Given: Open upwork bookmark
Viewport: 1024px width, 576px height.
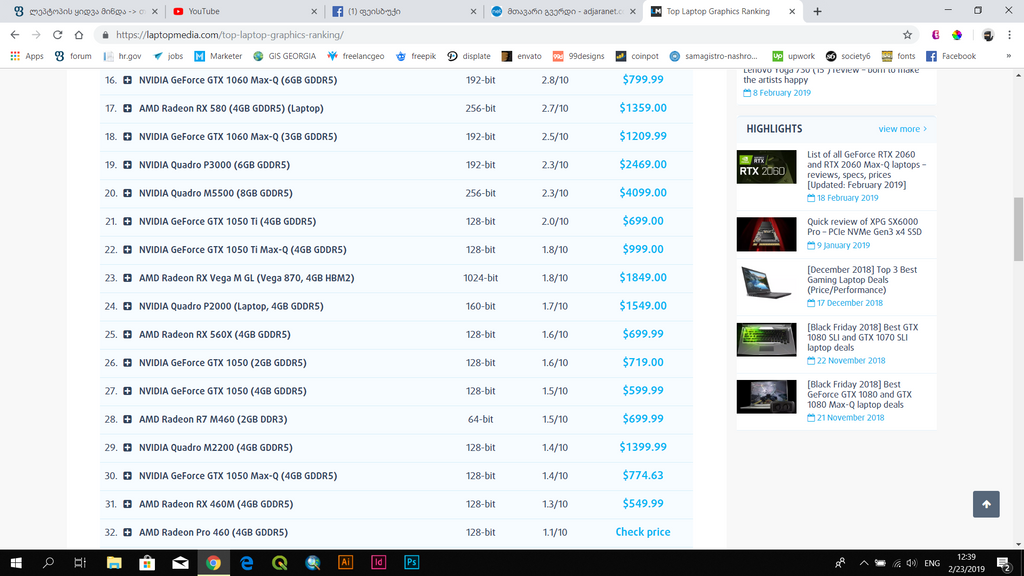Looking at the screenshot, I should [x=793, y=56].
